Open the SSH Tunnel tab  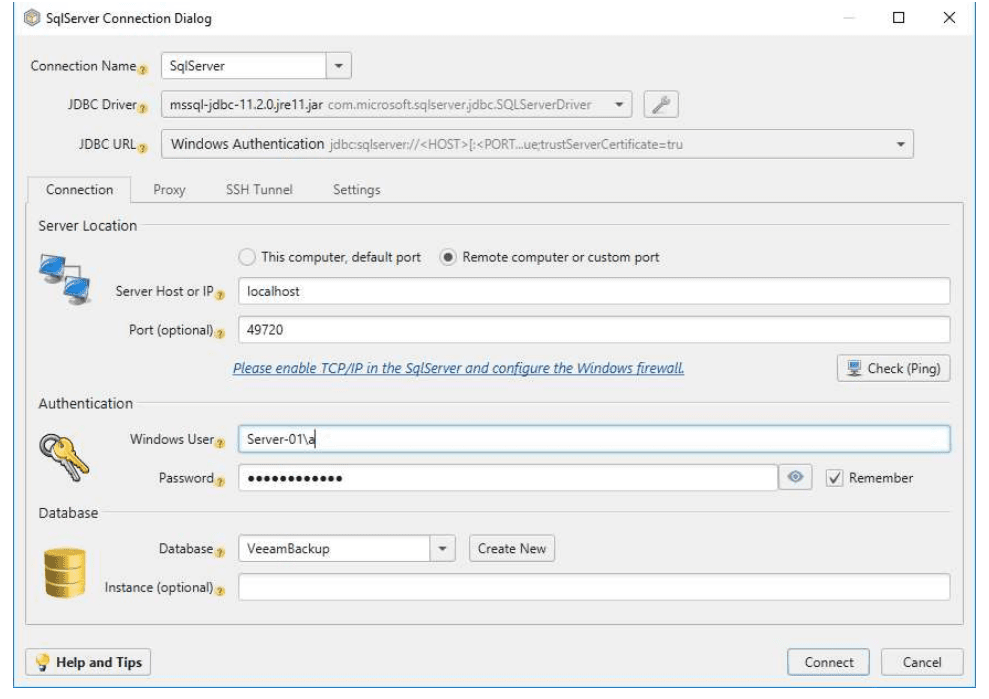coord(259,189)
